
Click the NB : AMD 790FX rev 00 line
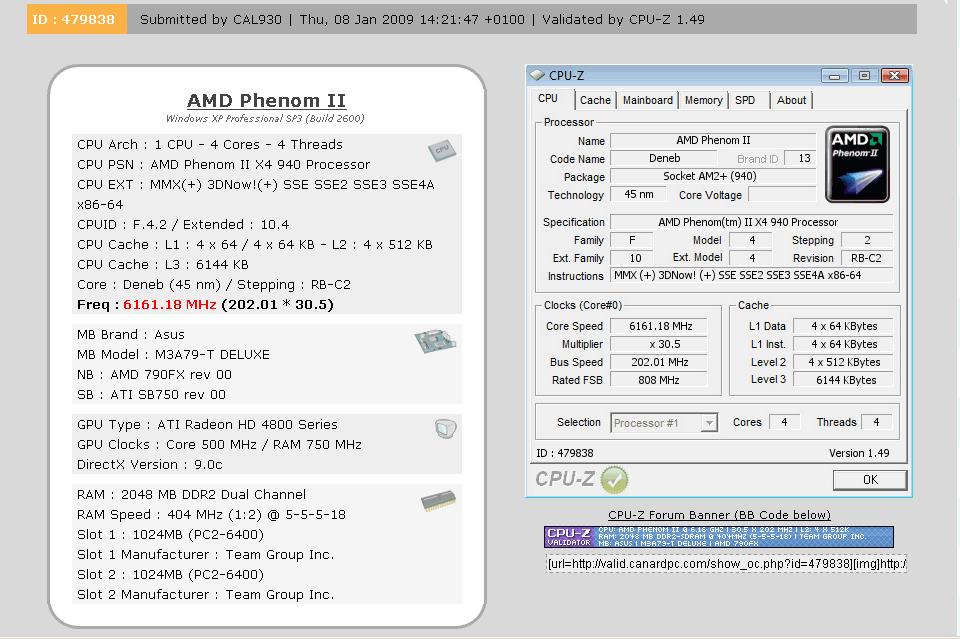point(154,375)
